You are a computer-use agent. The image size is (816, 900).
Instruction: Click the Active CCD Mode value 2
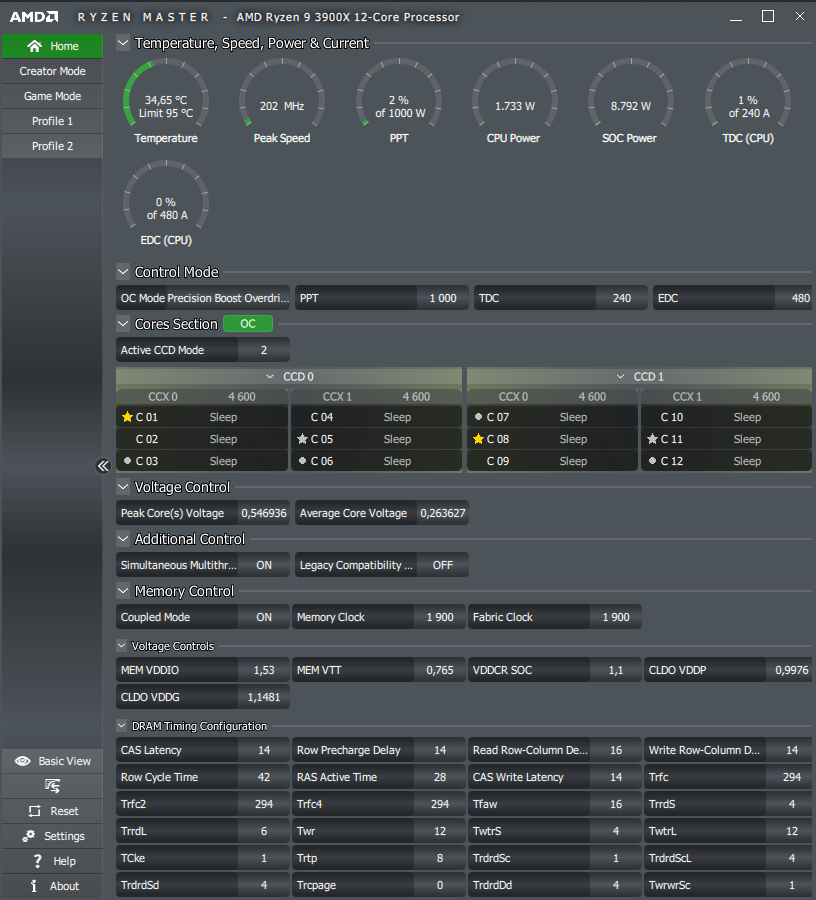264,350
